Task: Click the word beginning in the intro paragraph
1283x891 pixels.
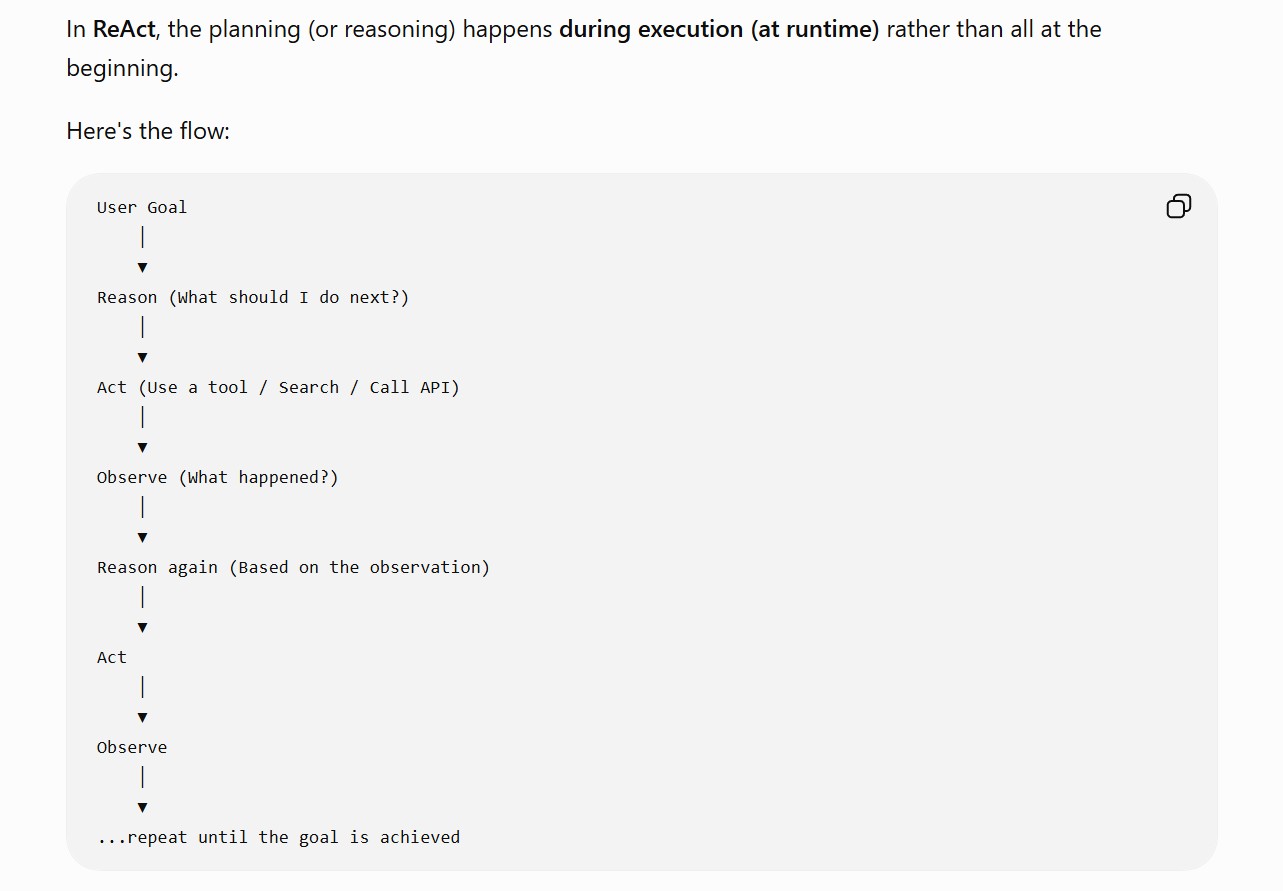Action: tap(120, 69)
